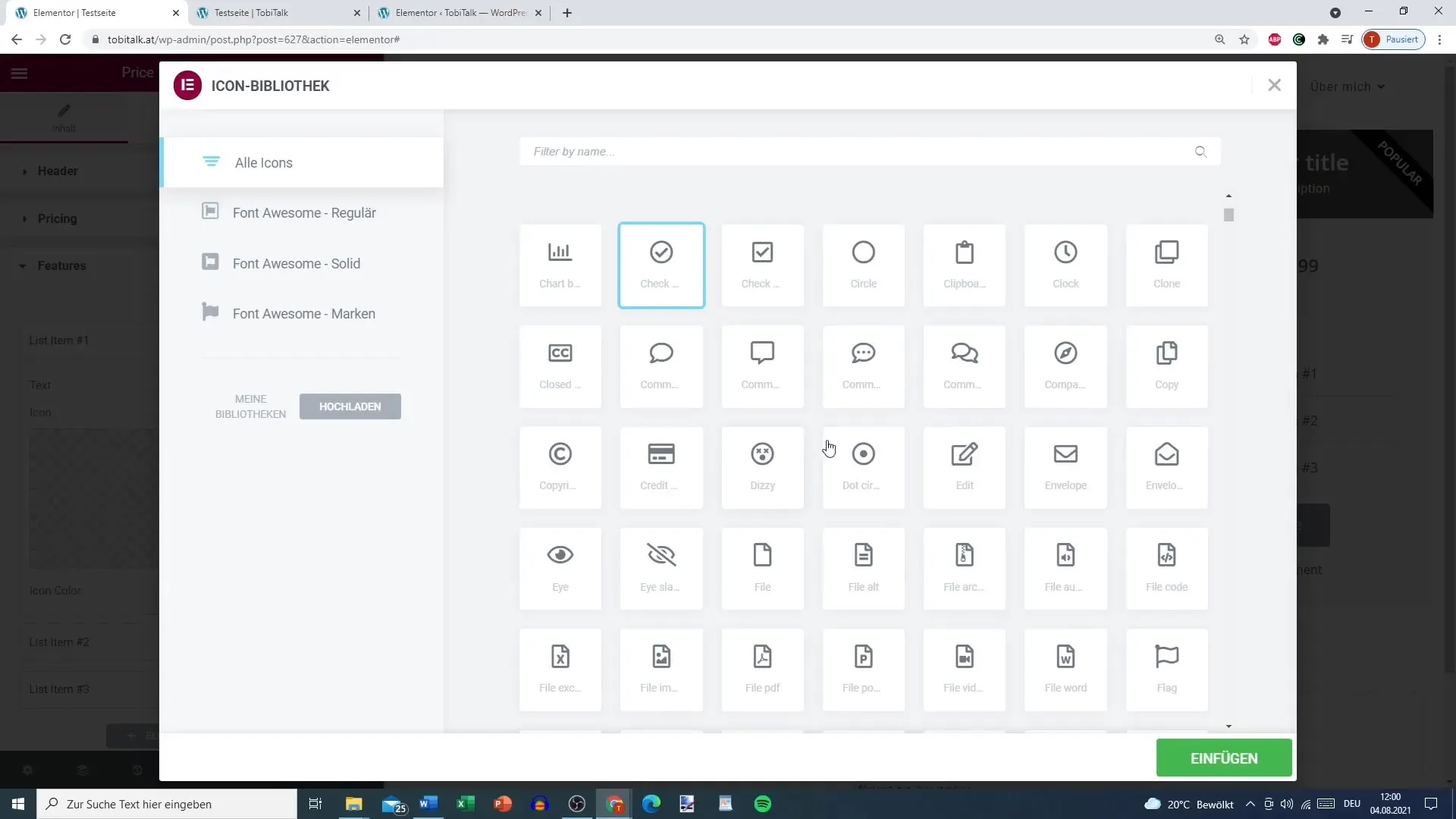Open Word from the taskbar

coord(428,804)
